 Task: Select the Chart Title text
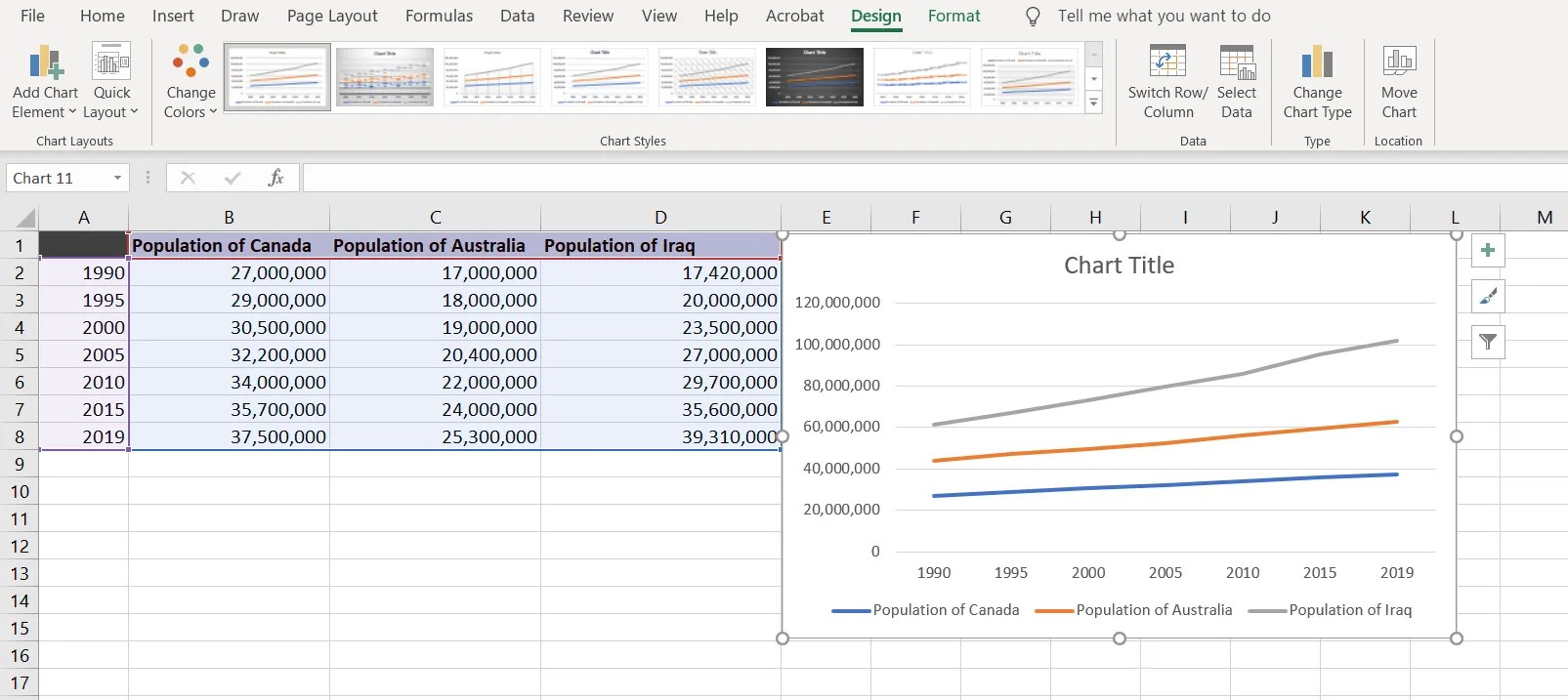[x=1119, y=266]
